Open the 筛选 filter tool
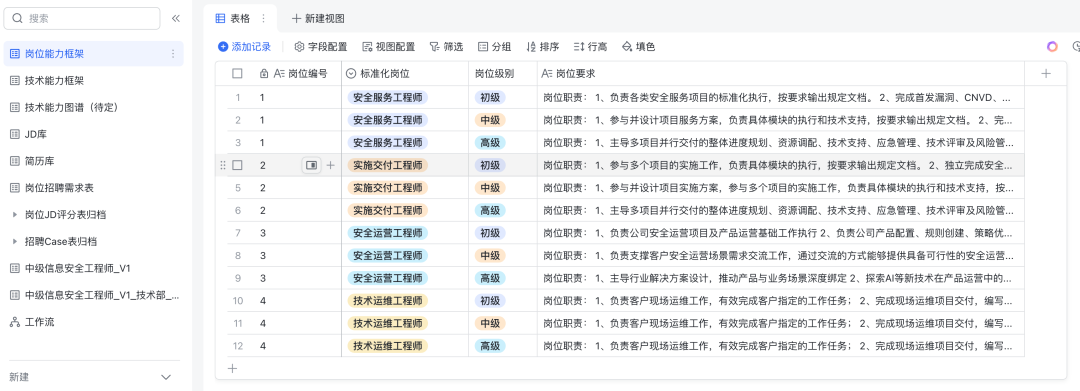This screenshot has height=391, width=1080. [446, 47]
